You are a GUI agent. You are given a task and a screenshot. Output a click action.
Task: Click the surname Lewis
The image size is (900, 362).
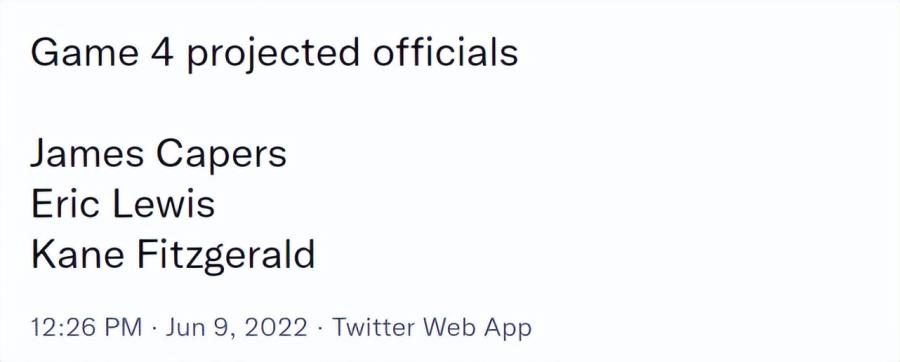click(x=165, y=203)
